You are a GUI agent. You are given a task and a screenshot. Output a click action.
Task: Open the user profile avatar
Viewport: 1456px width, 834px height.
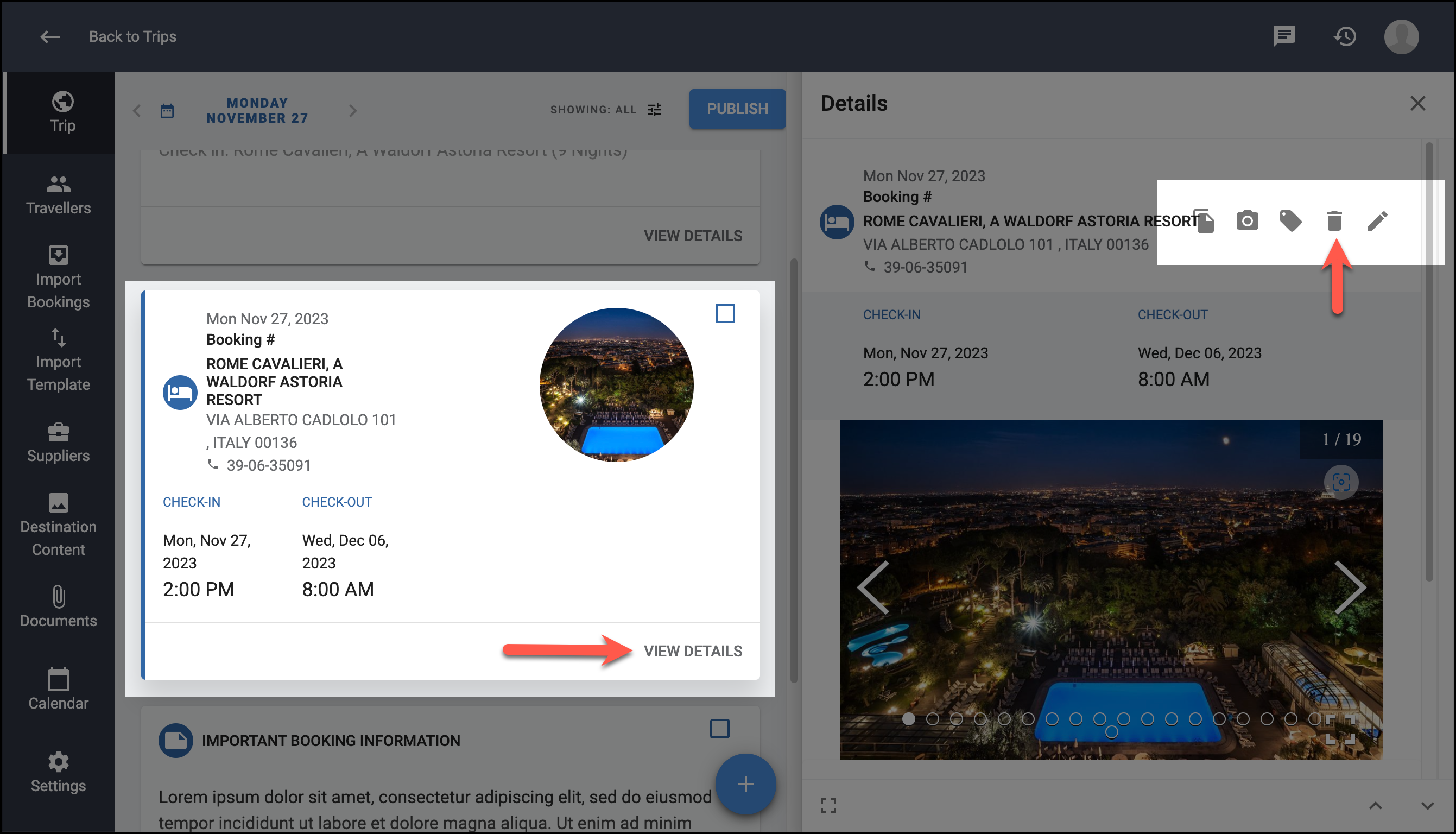1401,37
